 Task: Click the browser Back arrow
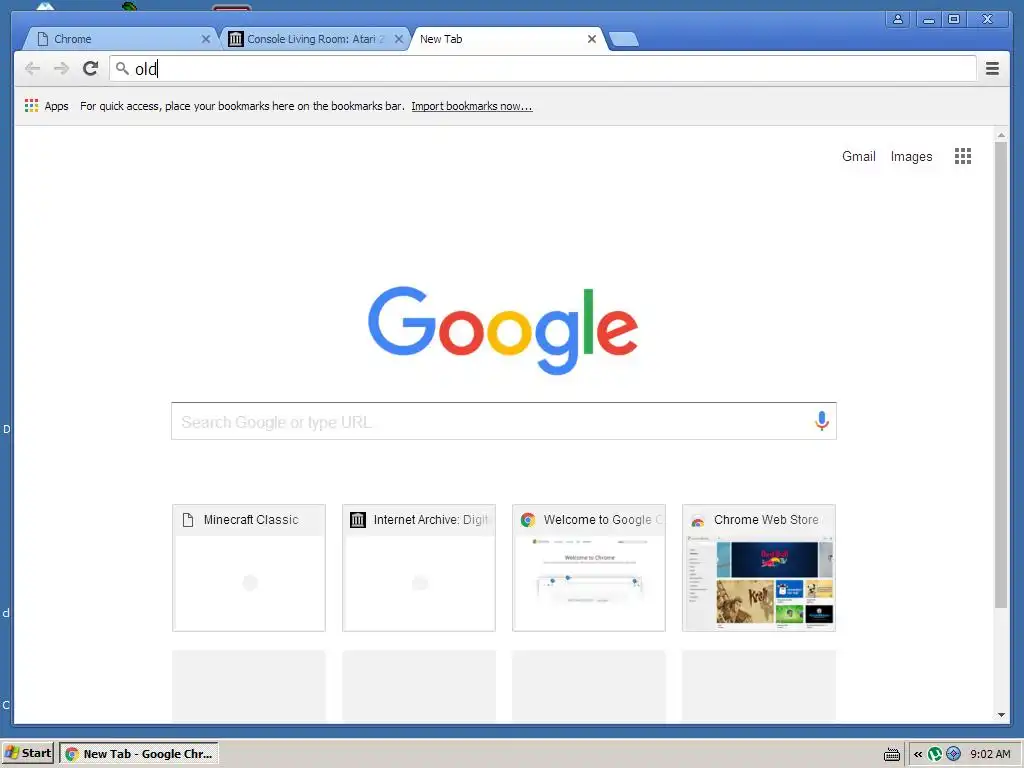(x=32, y=68)
